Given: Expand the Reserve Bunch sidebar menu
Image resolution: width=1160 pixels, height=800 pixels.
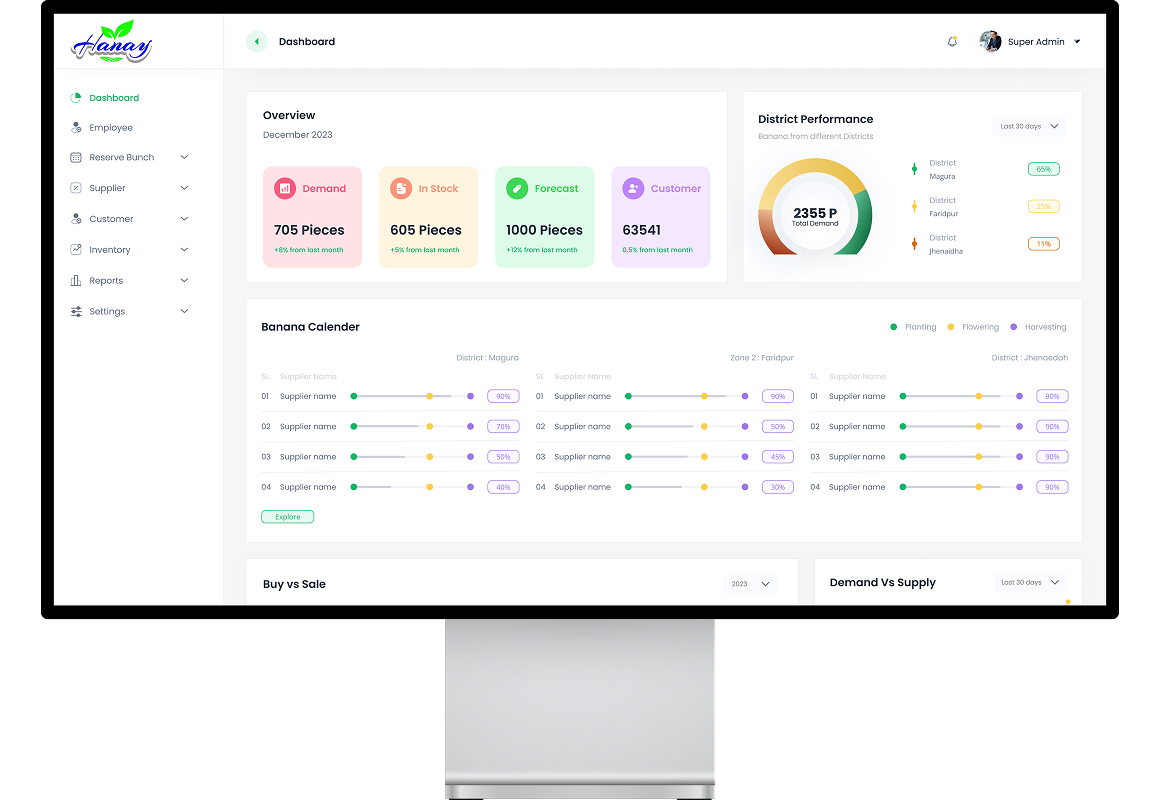Looking at the screenshot, I should pyautogui.click(x=184, y=157).
